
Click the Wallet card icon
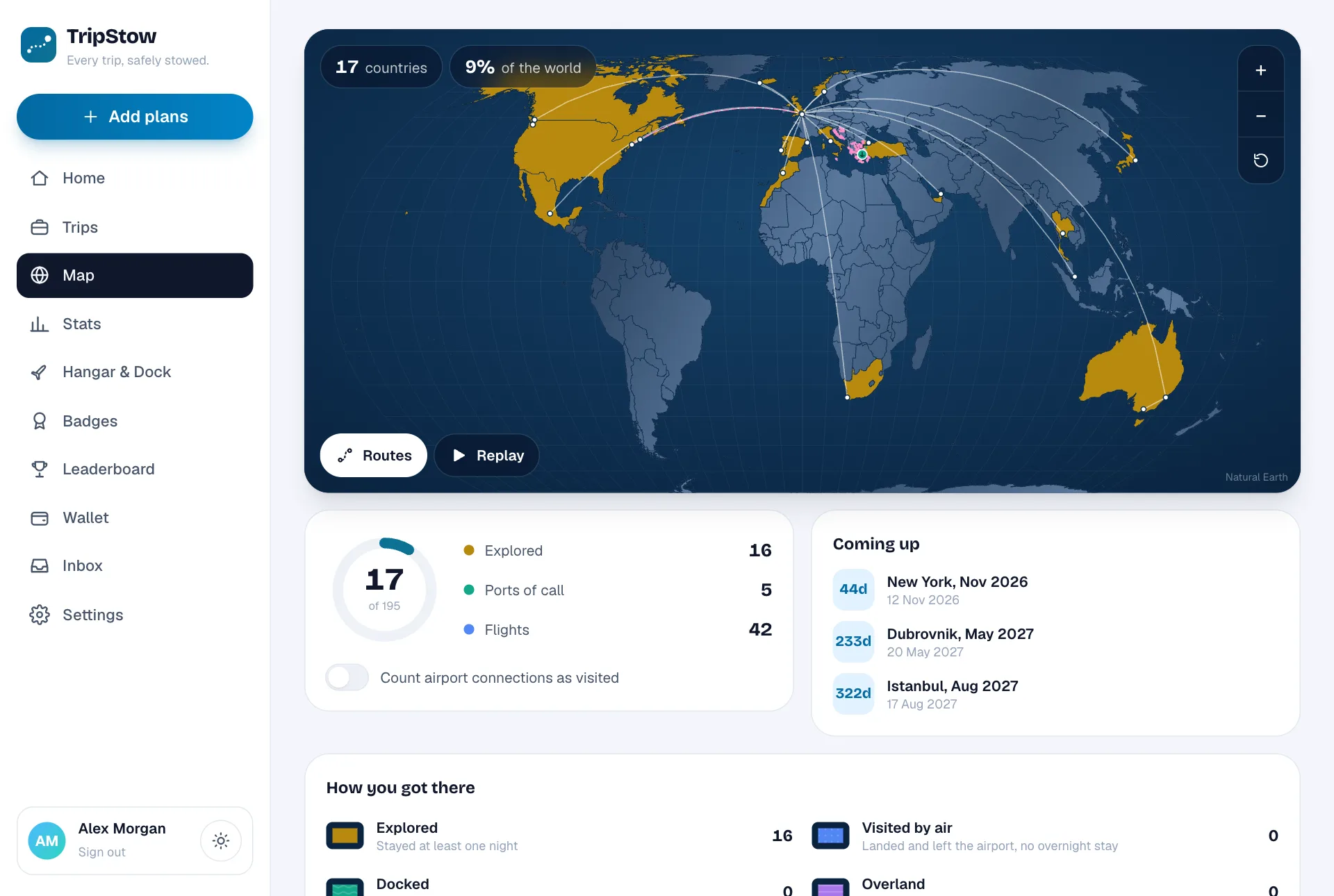click(40, 518)
